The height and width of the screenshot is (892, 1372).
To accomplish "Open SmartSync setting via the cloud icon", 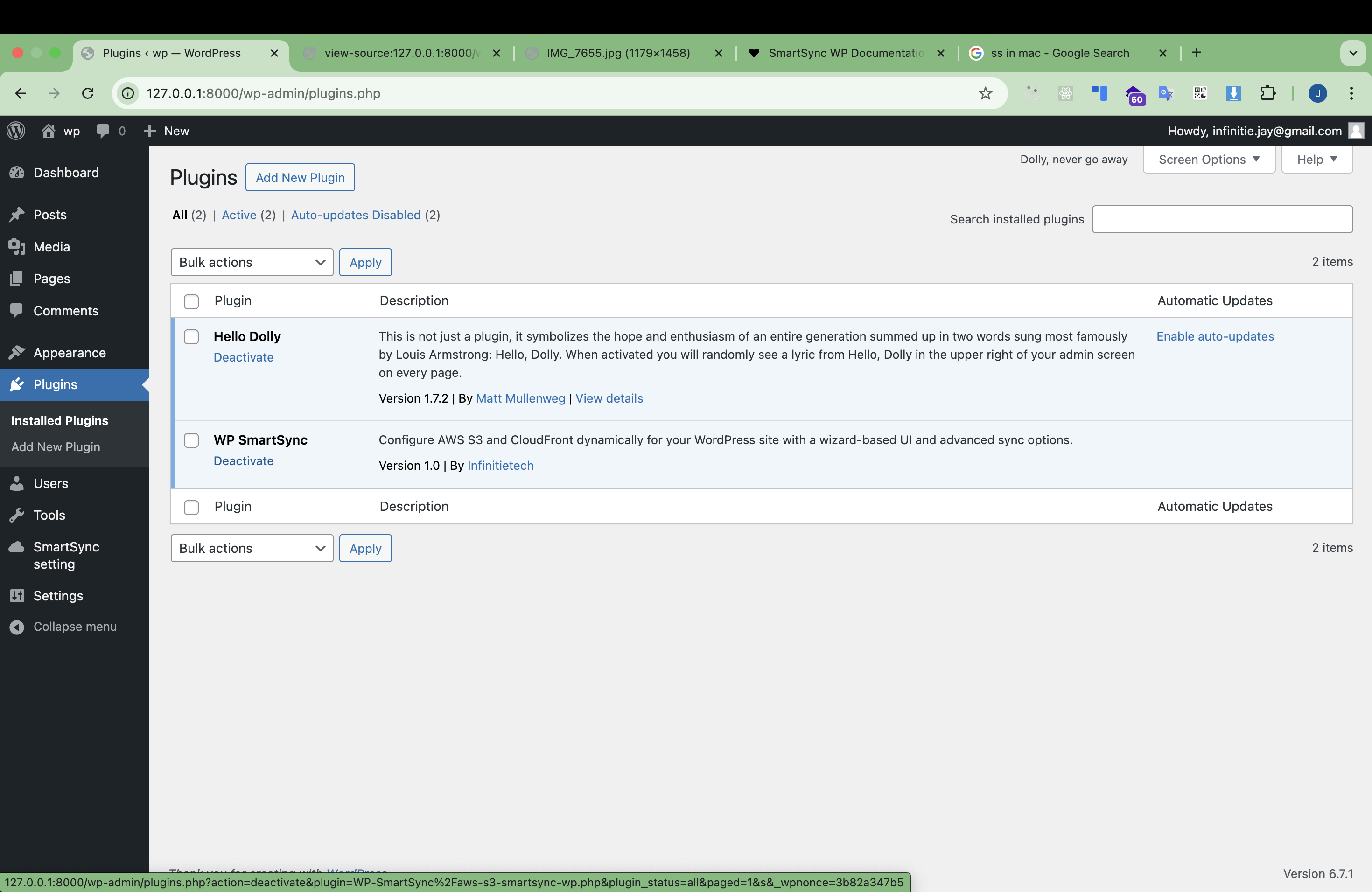I will (x=18, y=546).
